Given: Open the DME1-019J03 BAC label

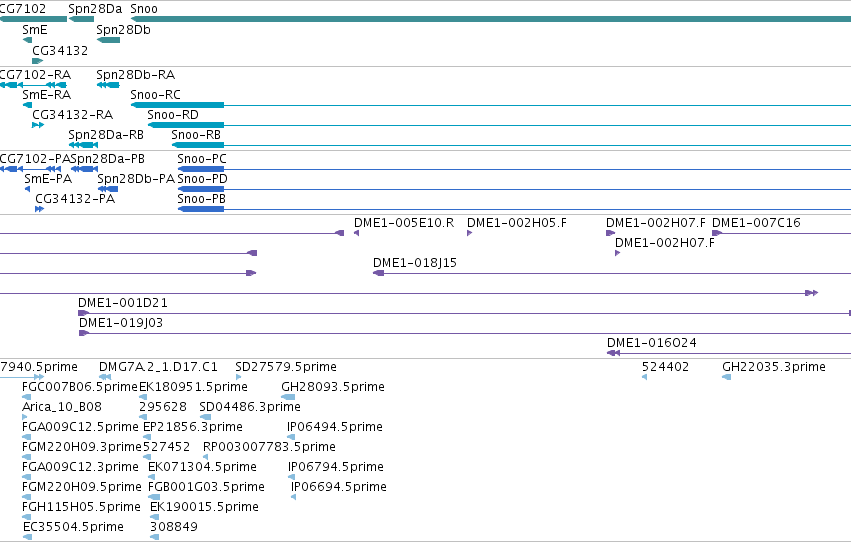Looking at the screenshot, I should [120, 323].
